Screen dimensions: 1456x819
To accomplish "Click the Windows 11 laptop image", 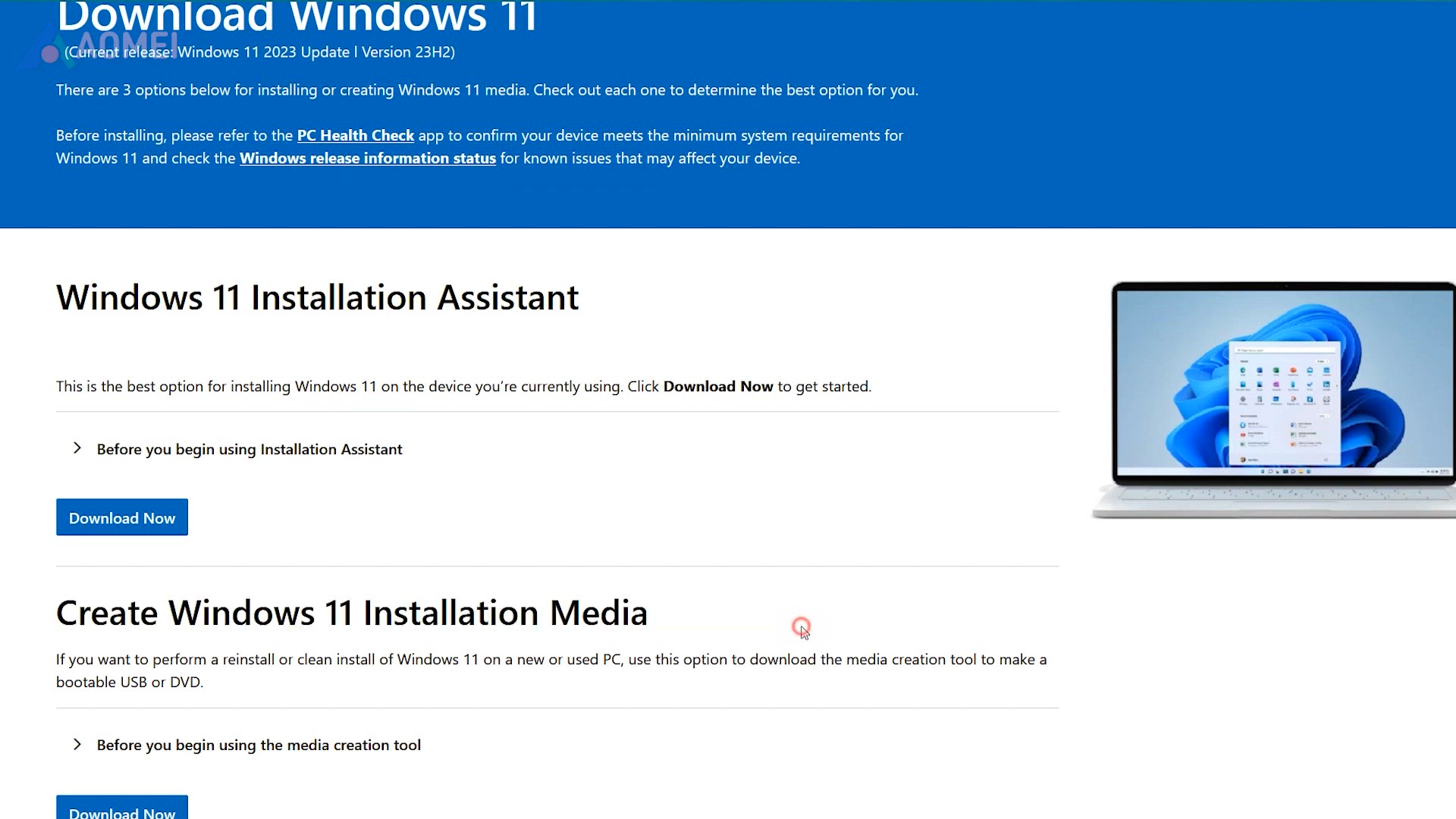I will coord(1273,400).
